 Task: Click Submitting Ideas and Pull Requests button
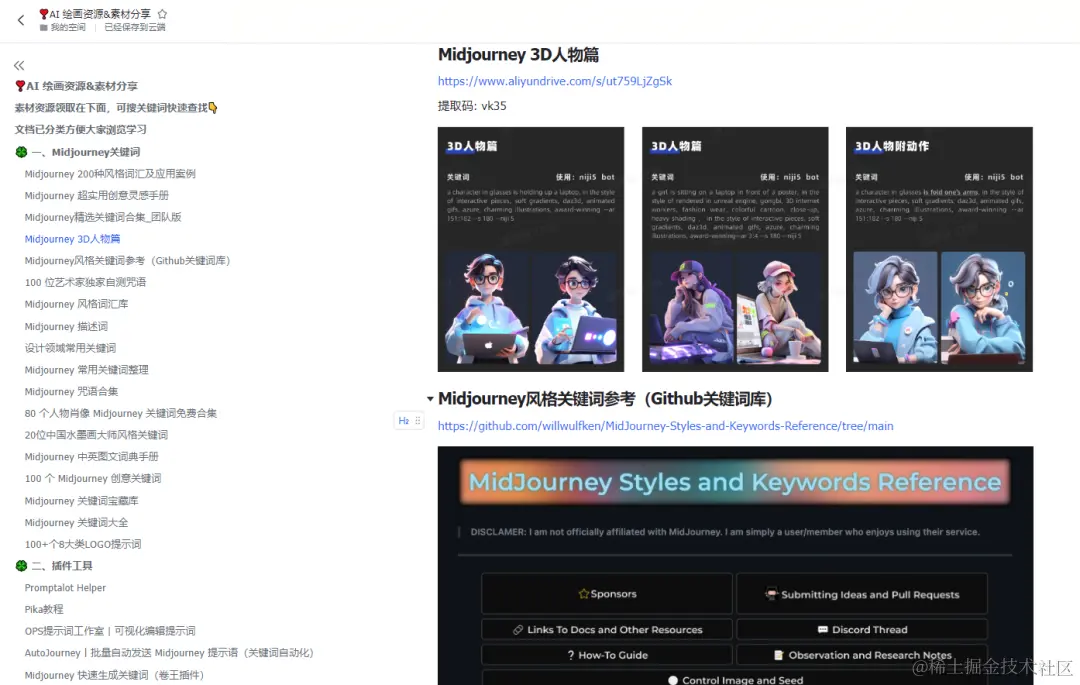[862, 593]
